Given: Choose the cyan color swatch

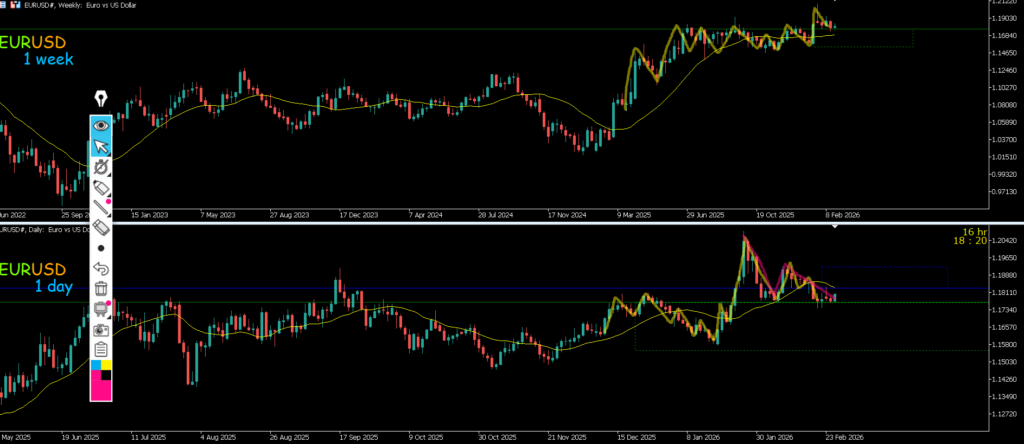Looking at the screenshot, I should point(96,366).
